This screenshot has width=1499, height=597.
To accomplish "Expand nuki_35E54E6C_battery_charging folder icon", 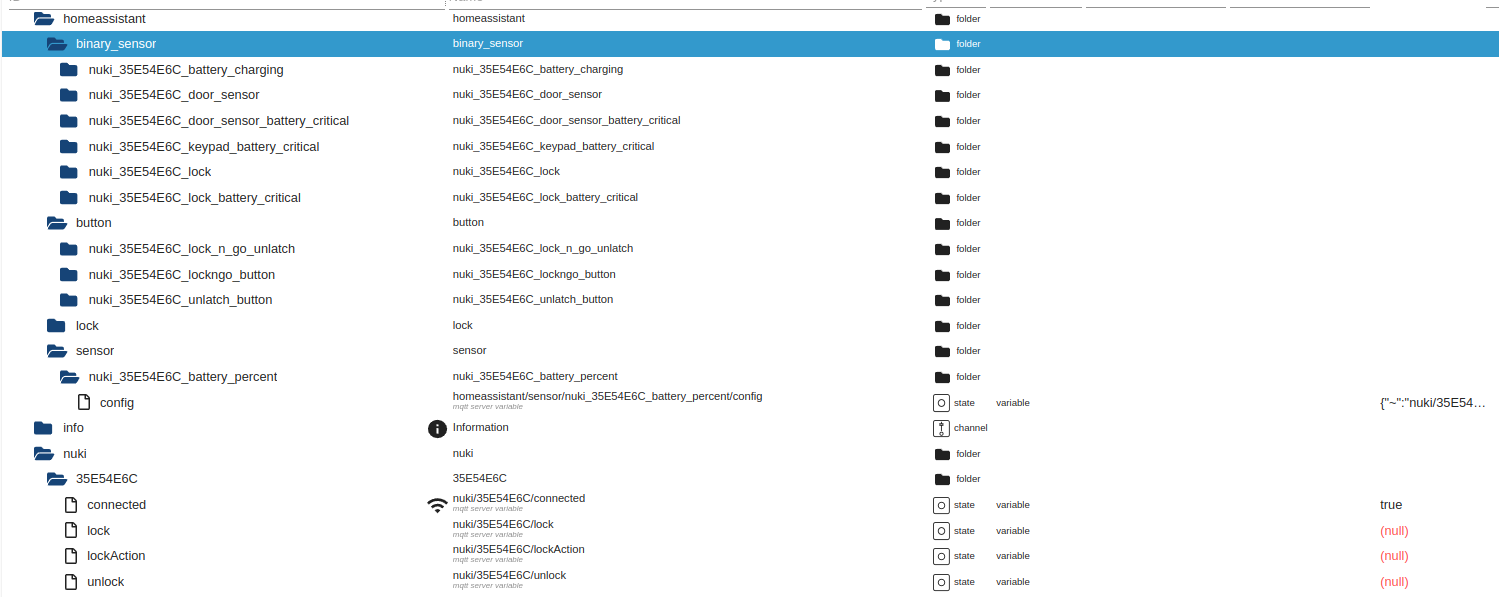I will coord(68,69).
